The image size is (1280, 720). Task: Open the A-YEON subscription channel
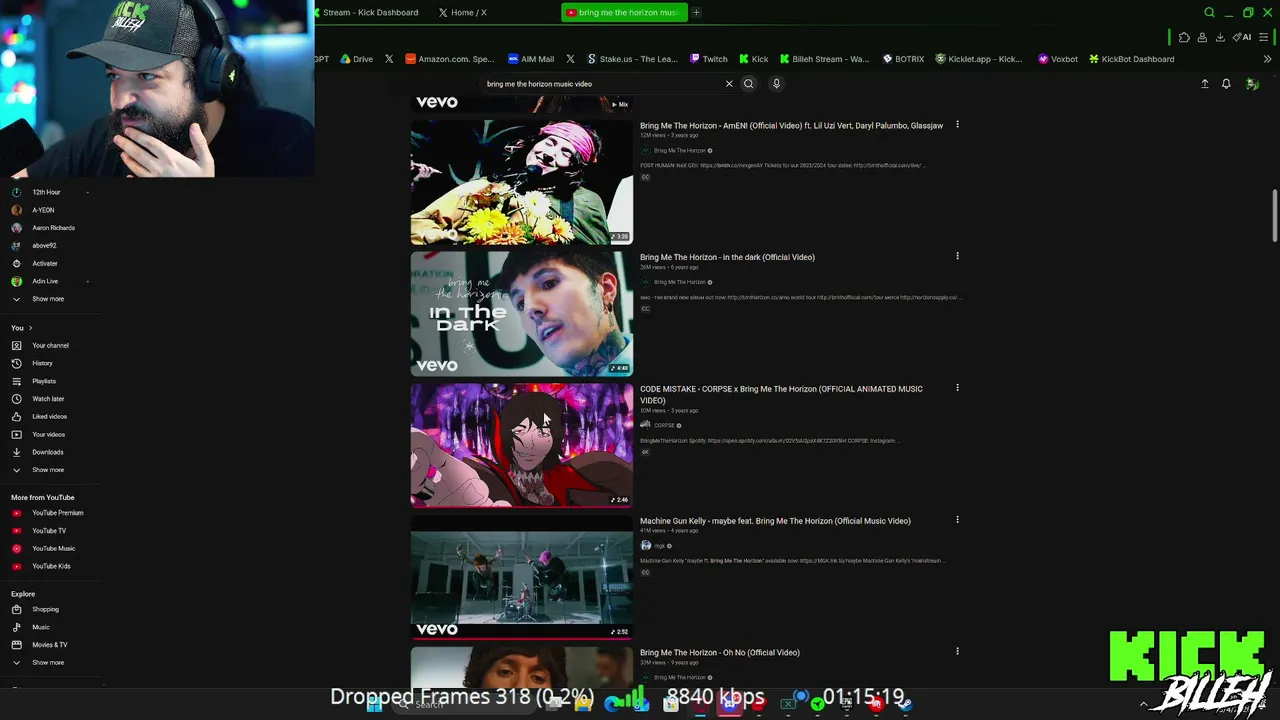[x=43, y=210]
